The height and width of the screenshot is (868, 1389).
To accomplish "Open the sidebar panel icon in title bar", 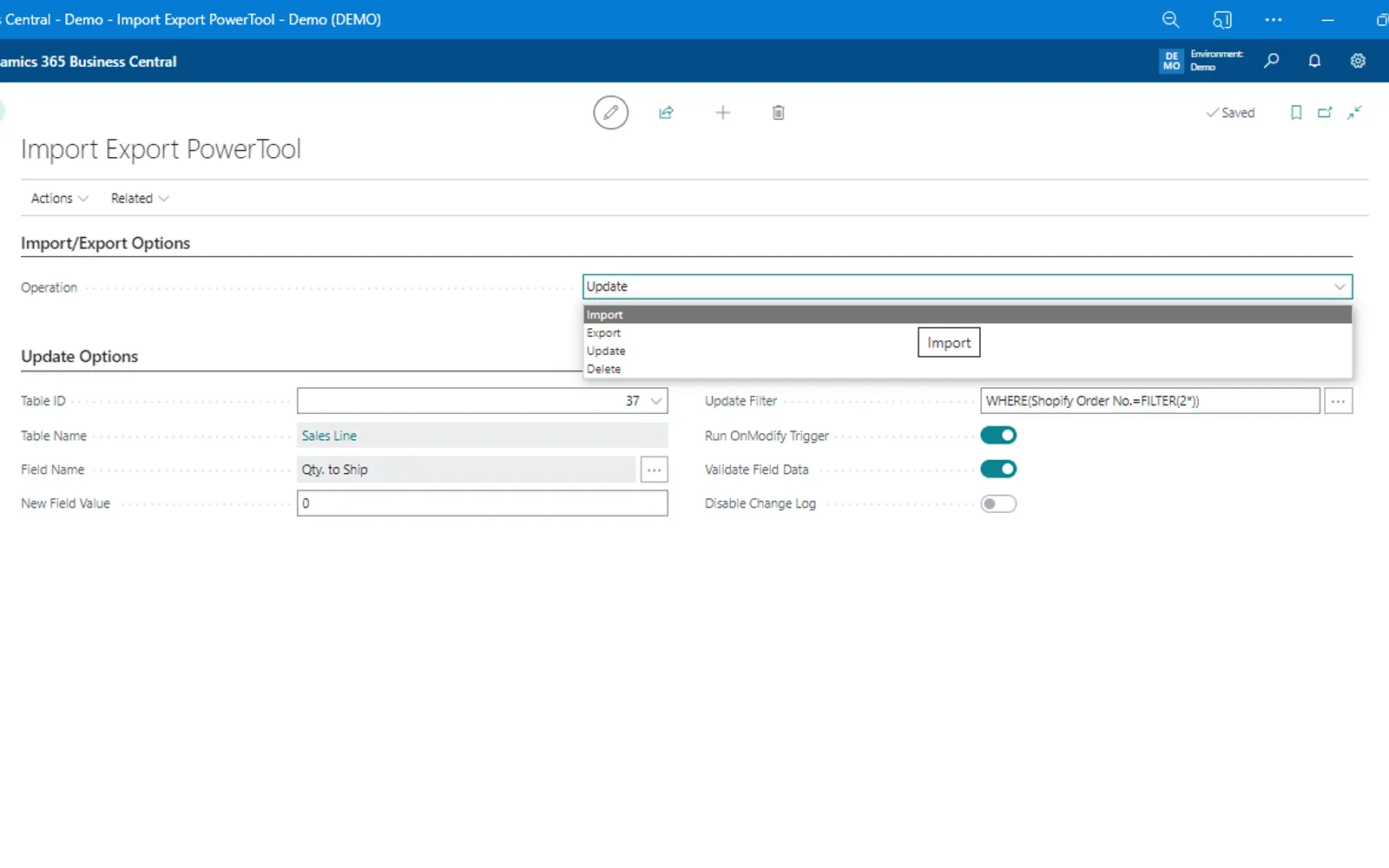I will (x=1221, y=19).
